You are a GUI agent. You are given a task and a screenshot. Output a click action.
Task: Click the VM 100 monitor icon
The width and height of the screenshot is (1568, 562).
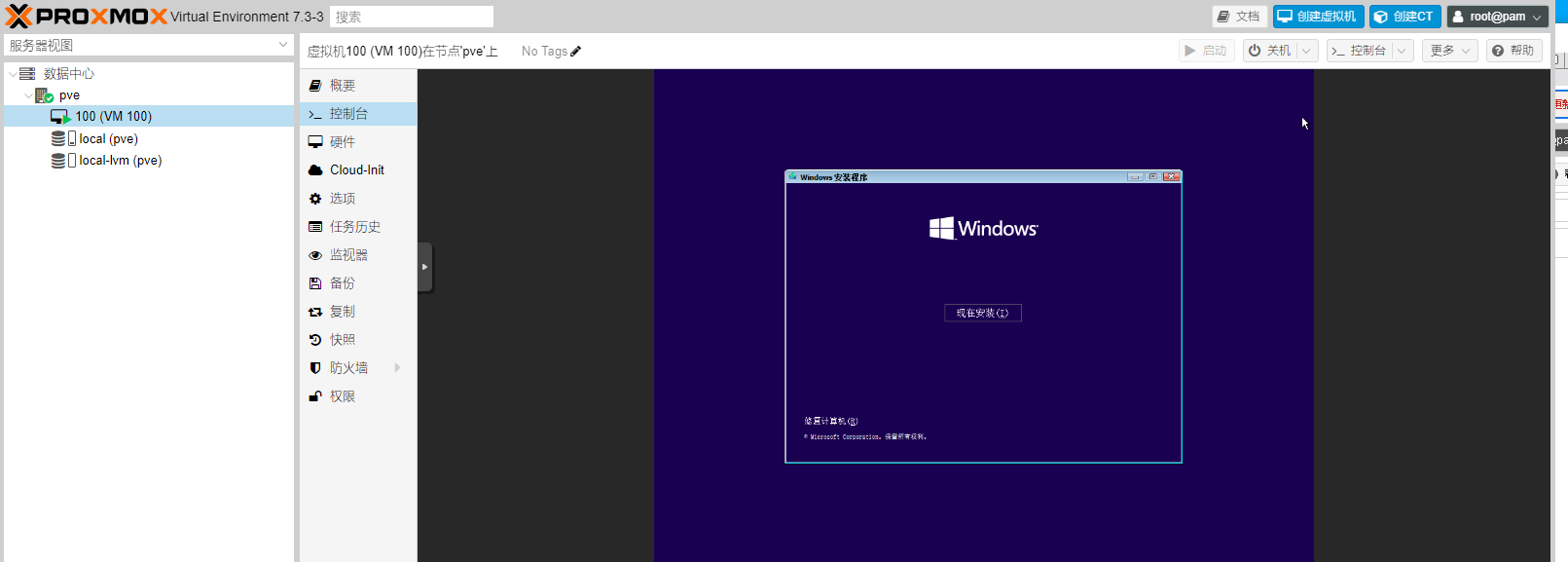click(60, 117)
